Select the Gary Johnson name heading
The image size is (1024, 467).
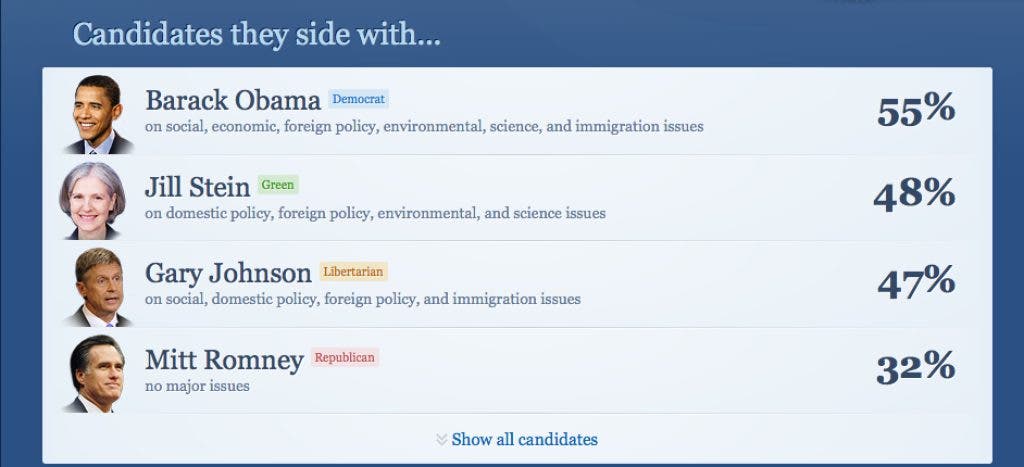(x=228, y=273)
